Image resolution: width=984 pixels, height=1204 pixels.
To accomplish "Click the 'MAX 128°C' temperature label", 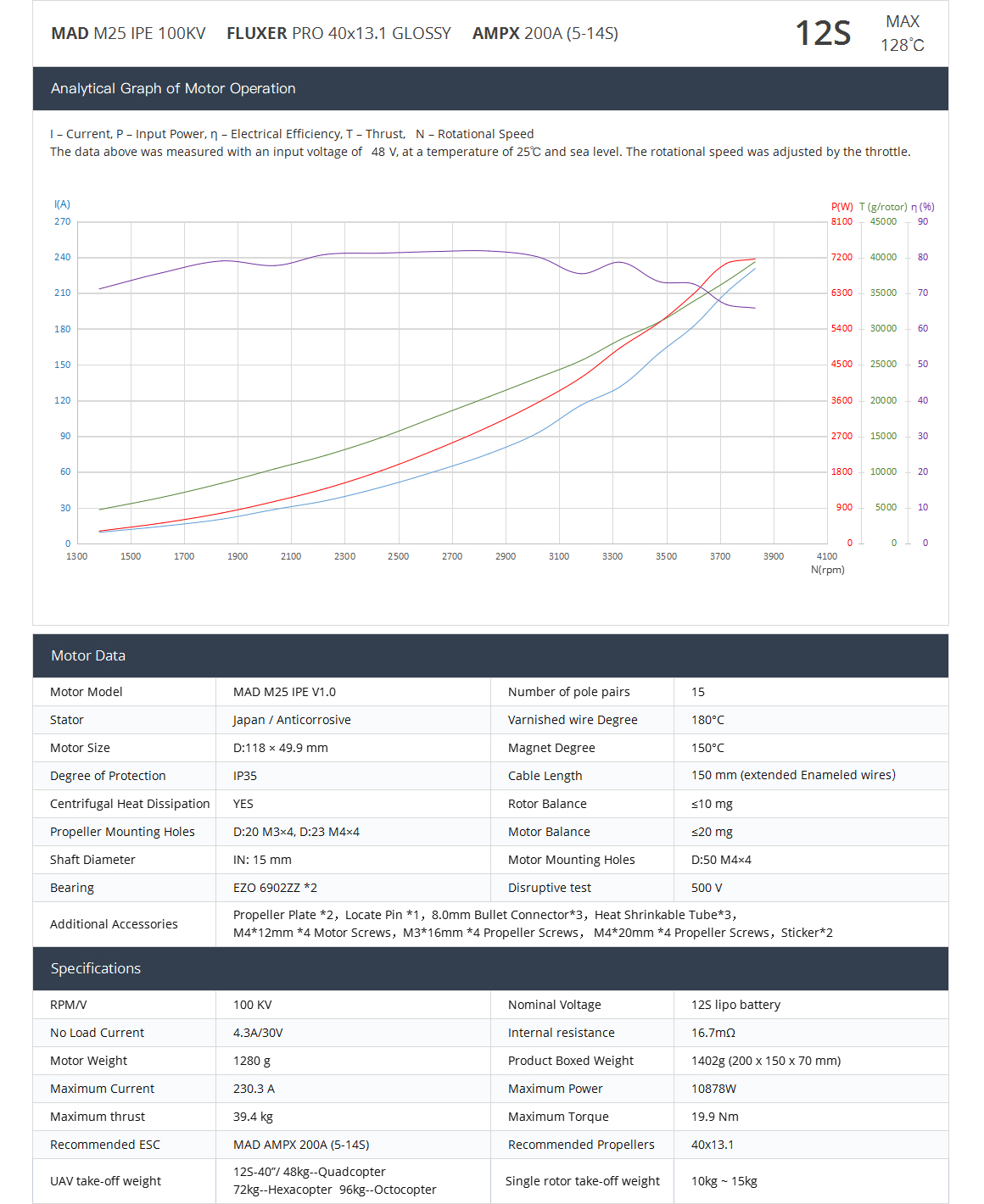I will 903,33.
